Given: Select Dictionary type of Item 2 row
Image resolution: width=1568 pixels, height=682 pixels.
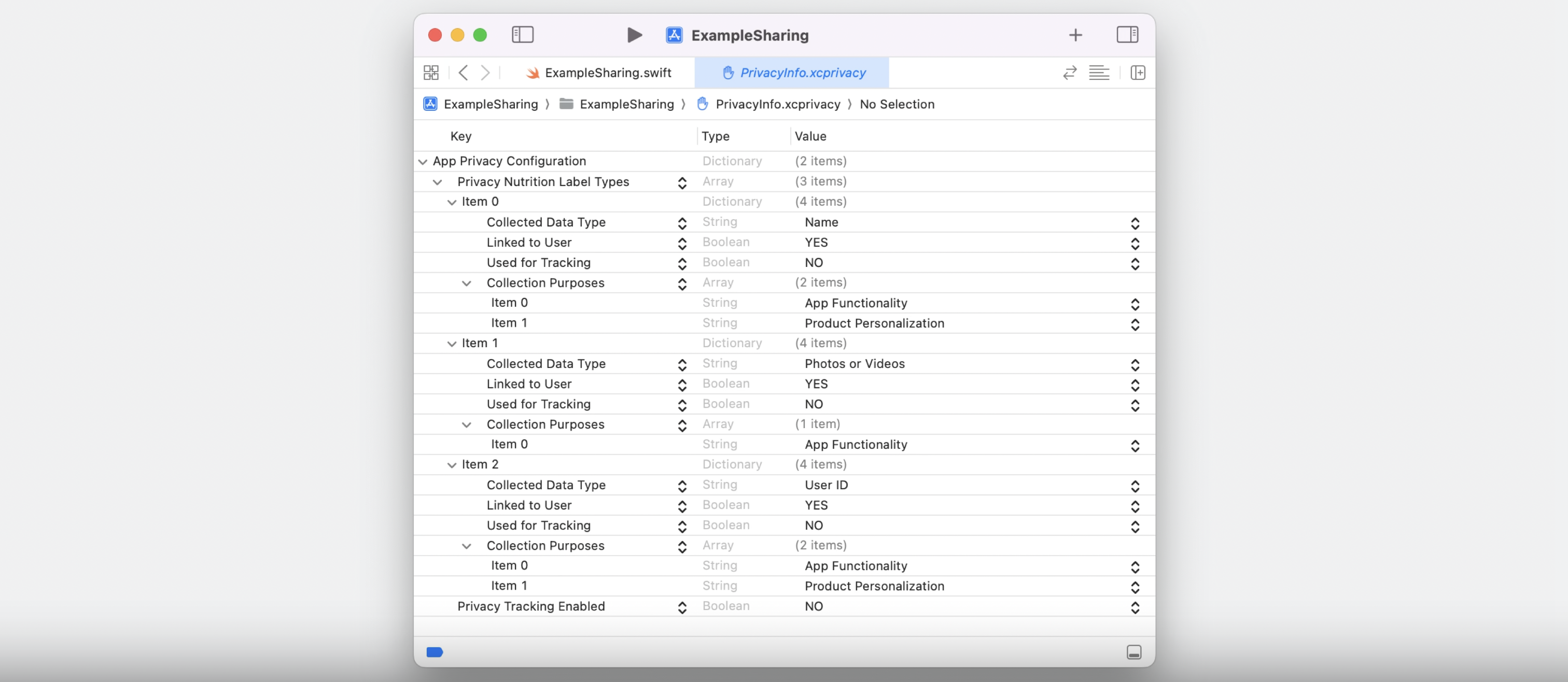Looking at the screenshot, I should coord(732,464).
